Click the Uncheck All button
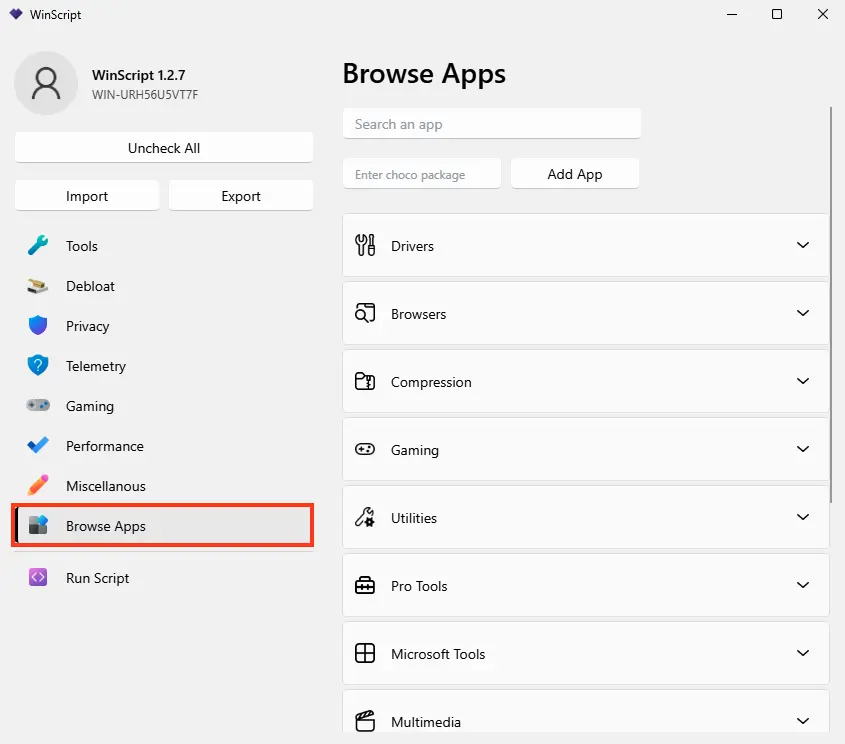Viewport: 845px width, 744px height. pos(164,148)
